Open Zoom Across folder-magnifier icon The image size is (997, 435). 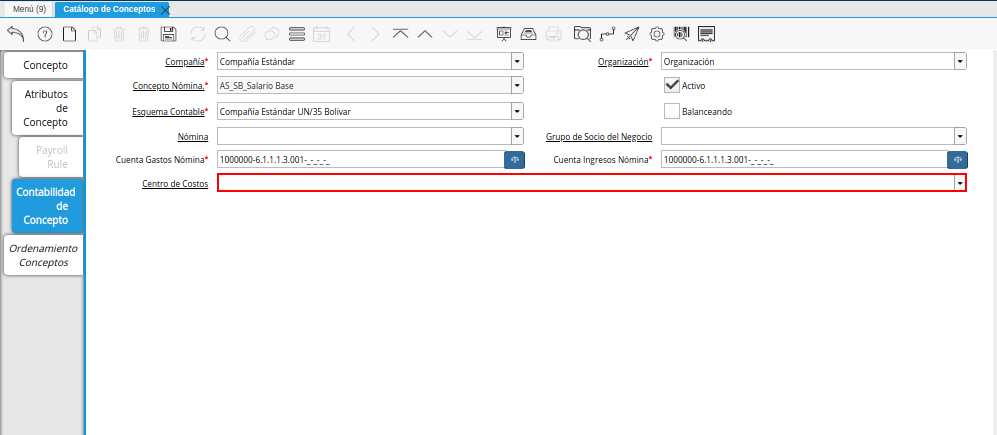(x=582, y=34)
